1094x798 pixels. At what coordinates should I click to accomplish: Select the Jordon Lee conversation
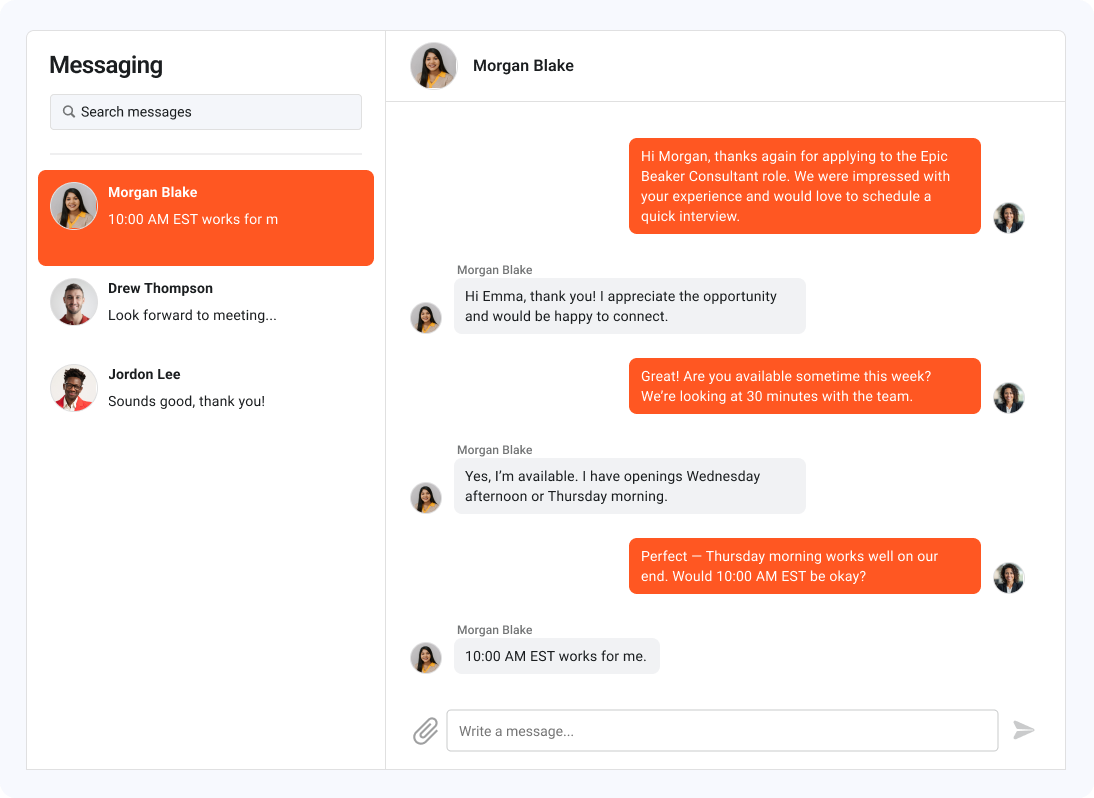click(x=205, y=387)
